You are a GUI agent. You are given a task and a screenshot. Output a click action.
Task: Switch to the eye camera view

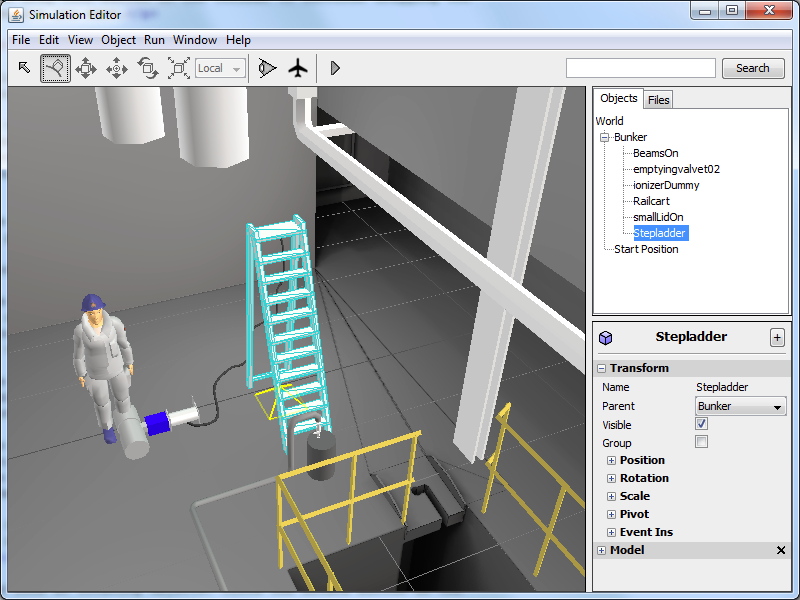(266, 68)
